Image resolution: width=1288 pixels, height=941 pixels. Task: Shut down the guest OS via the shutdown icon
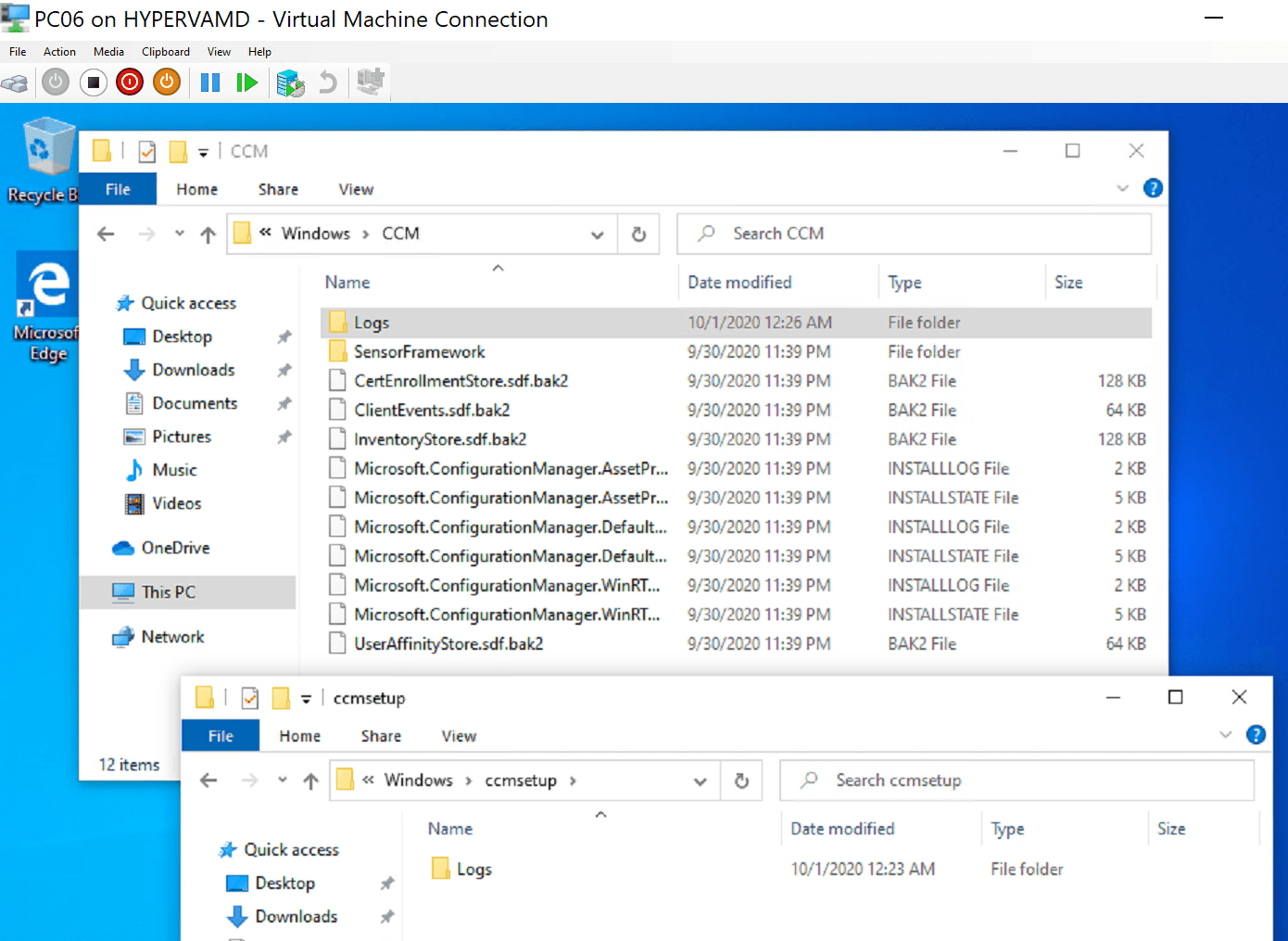pyautogui.click(x=166, y=82)
